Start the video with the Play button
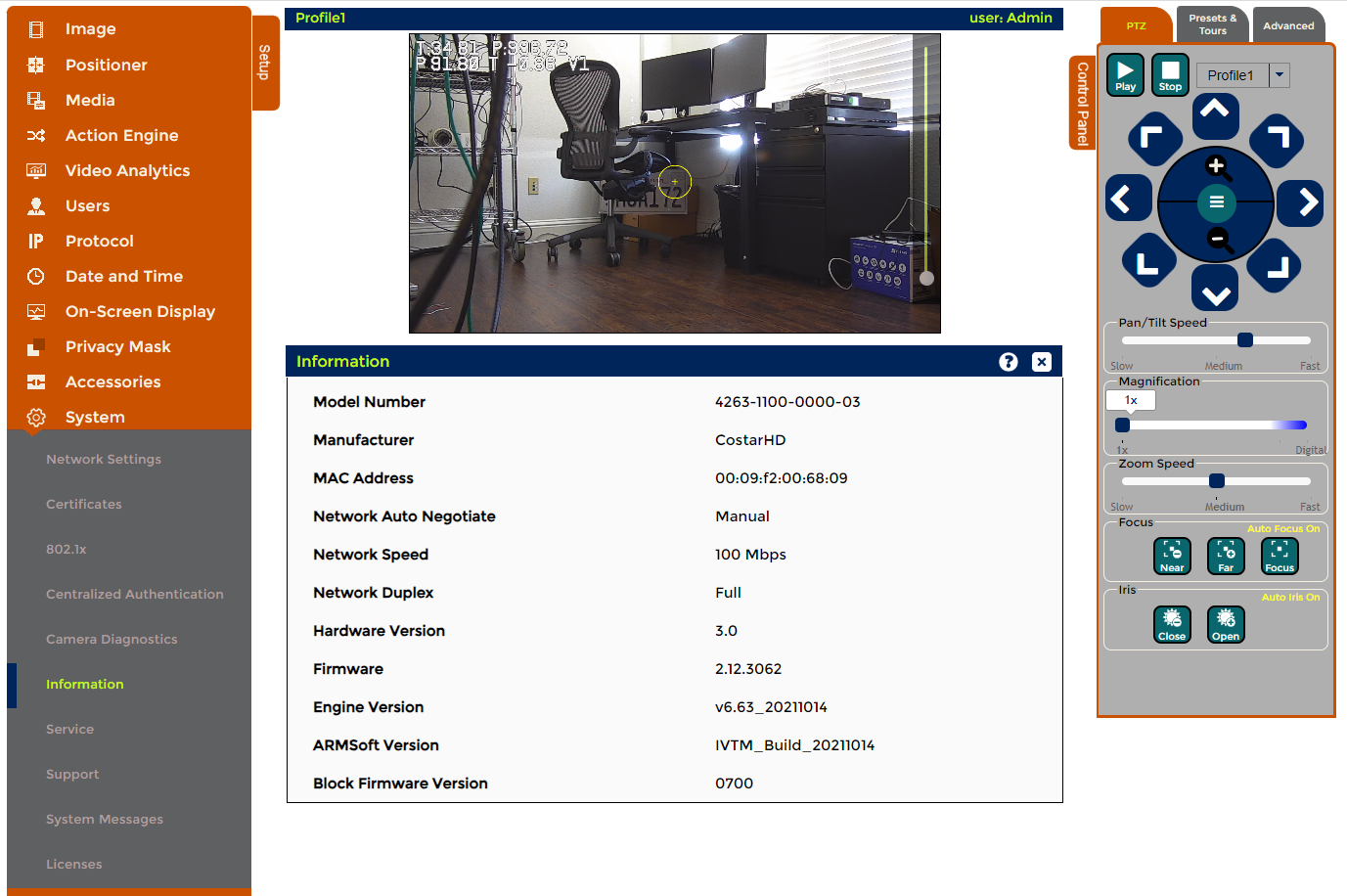1347x896 pixels. coord(1125,75)
